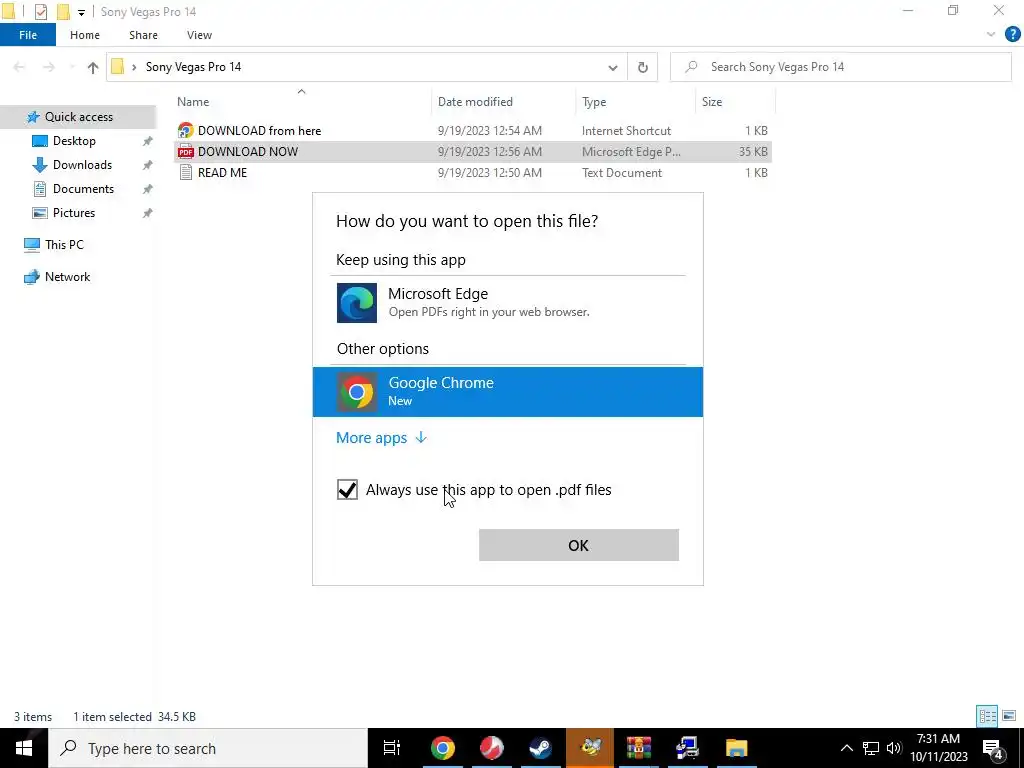Open WinRAR from the taskbar
Screen dimensions: 1024x768
(639, 748)
